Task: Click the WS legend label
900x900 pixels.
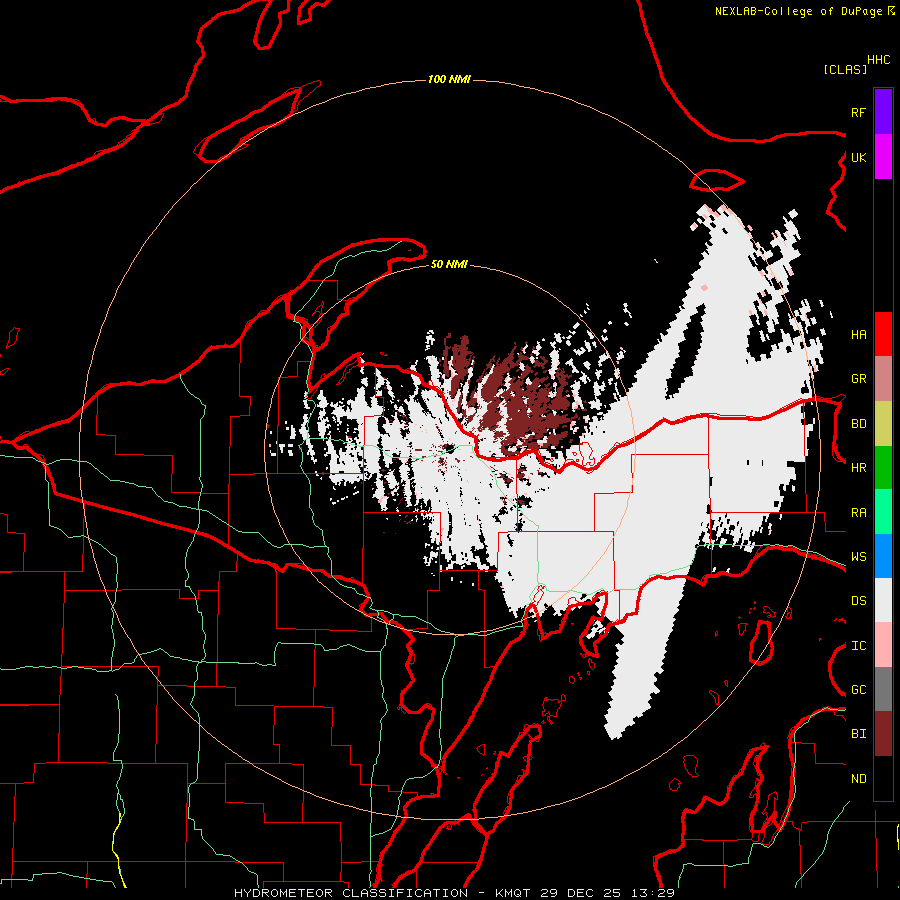Action: [858, 557]
